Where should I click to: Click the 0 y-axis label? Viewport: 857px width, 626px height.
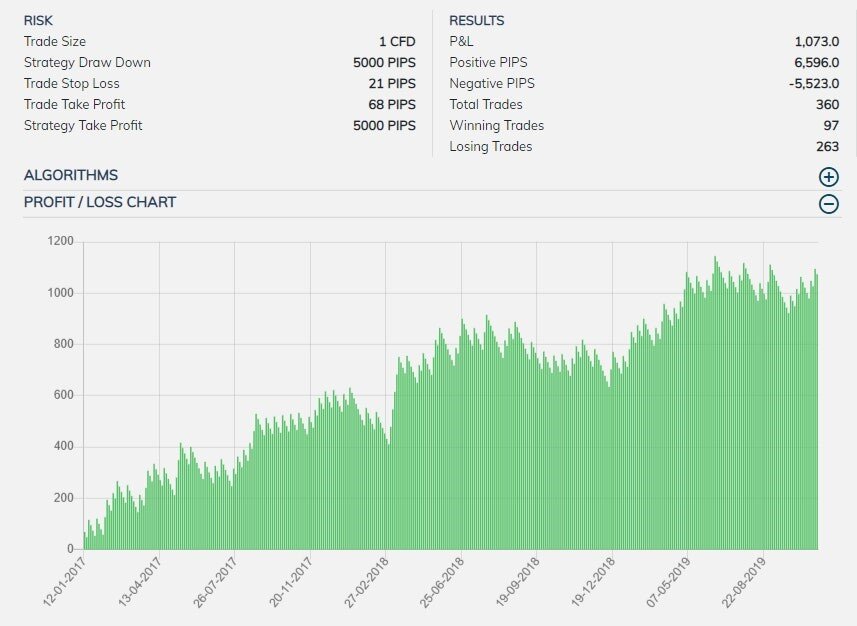point(70,548)
